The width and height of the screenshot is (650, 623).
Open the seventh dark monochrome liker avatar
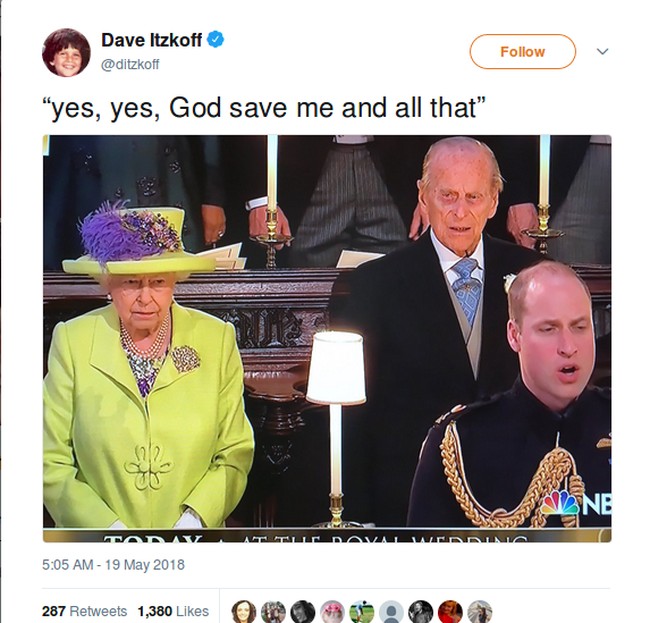[421, 611]
